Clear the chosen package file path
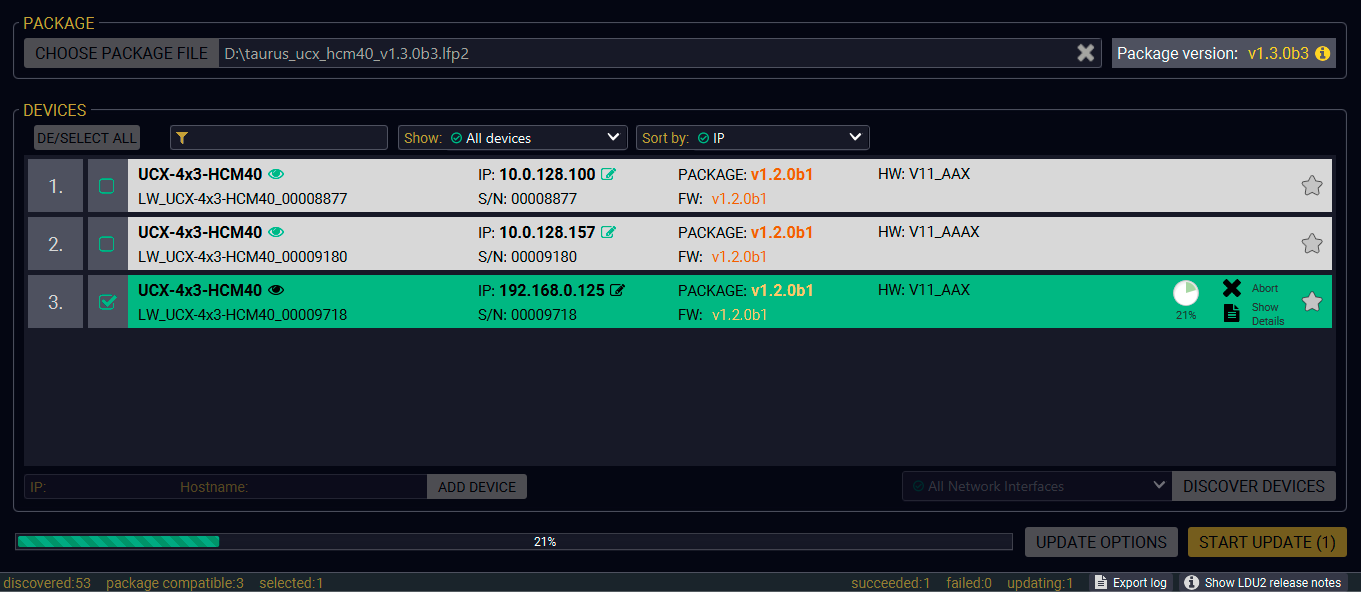 tap(1085, 53)
